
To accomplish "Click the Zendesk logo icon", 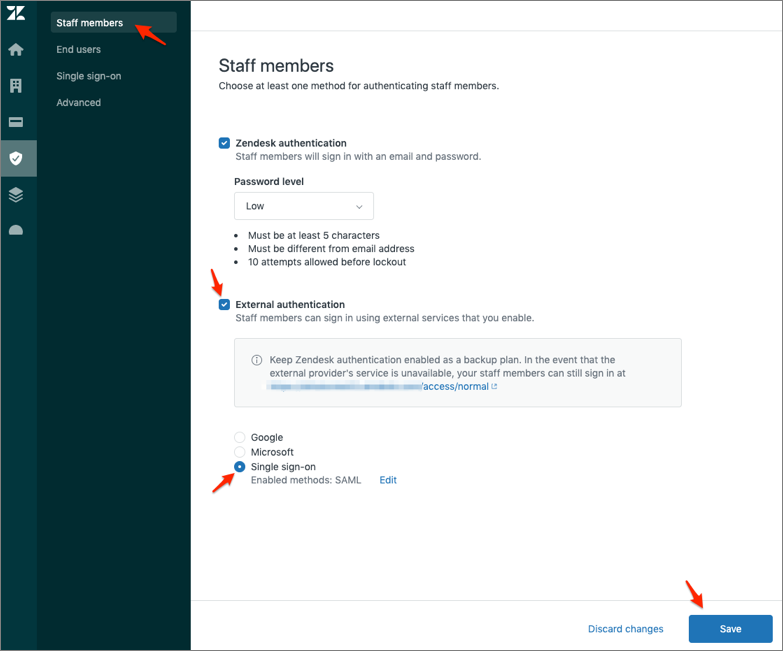I will (16, 14).
